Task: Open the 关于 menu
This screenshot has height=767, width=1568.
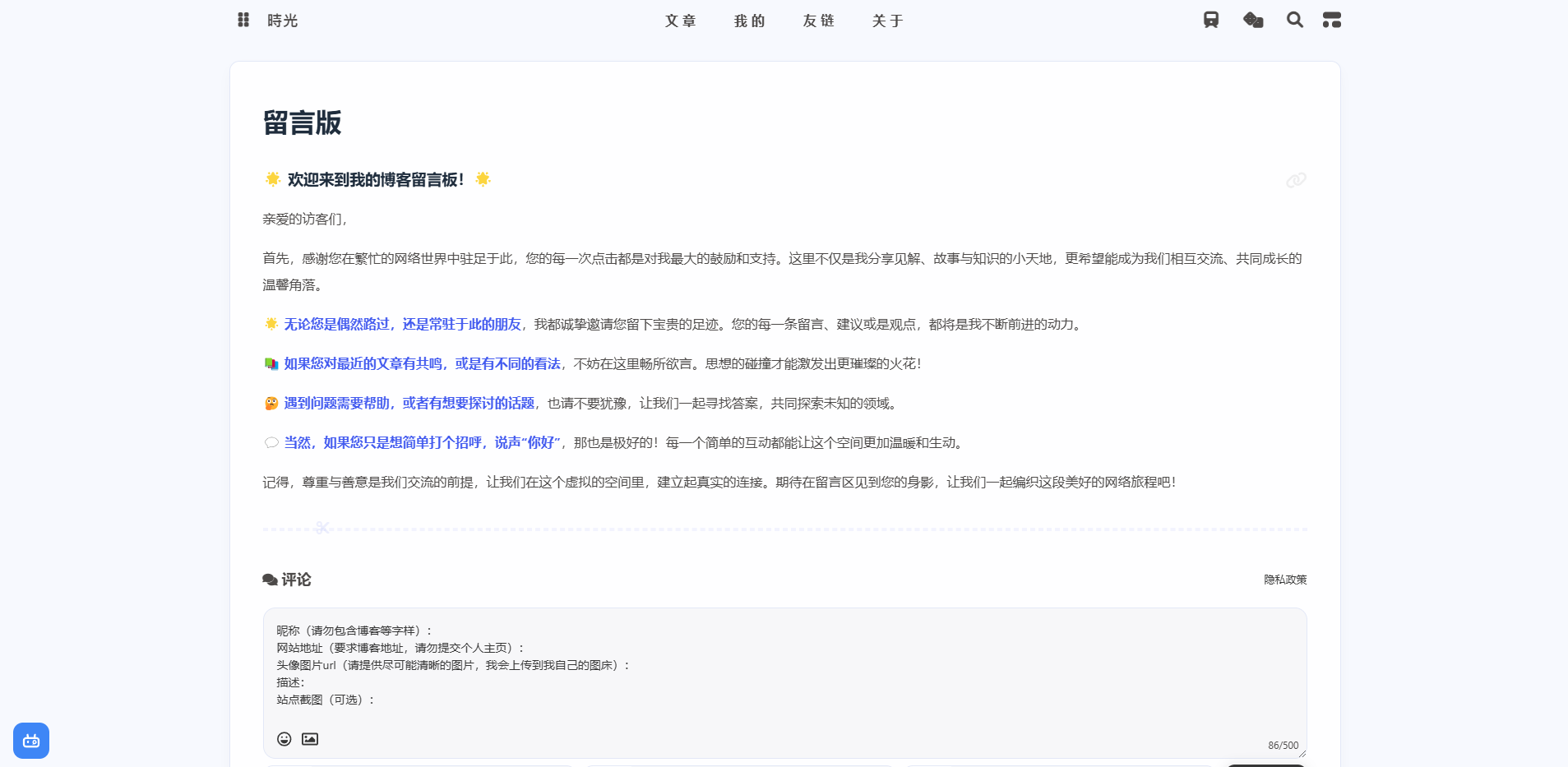Action: (x=888, y=21)
